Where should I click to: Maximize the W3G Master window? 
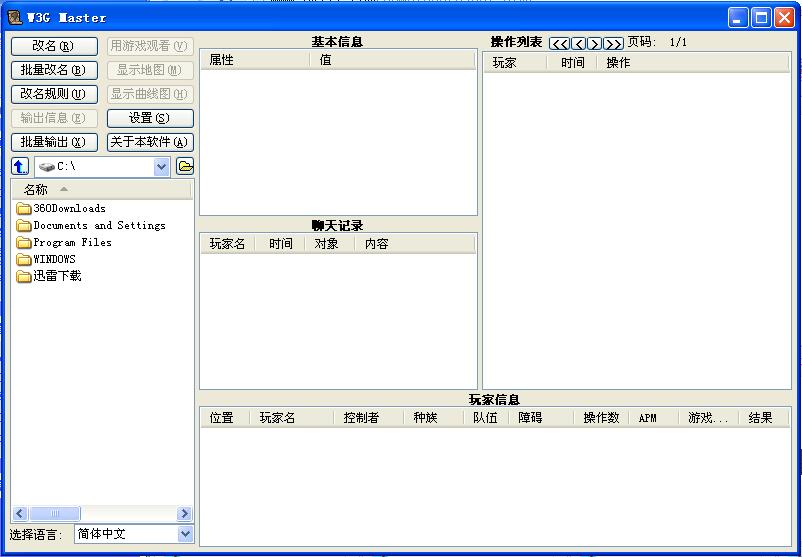(761, 18)
